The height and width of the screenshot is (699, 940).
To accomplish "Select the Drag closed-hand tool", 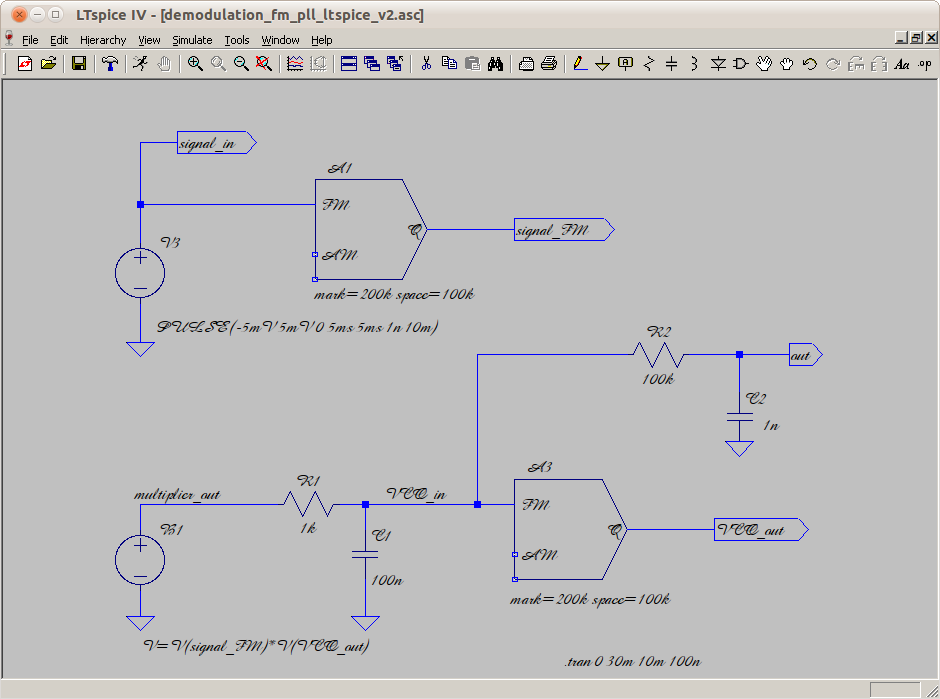I will [787, 64].
